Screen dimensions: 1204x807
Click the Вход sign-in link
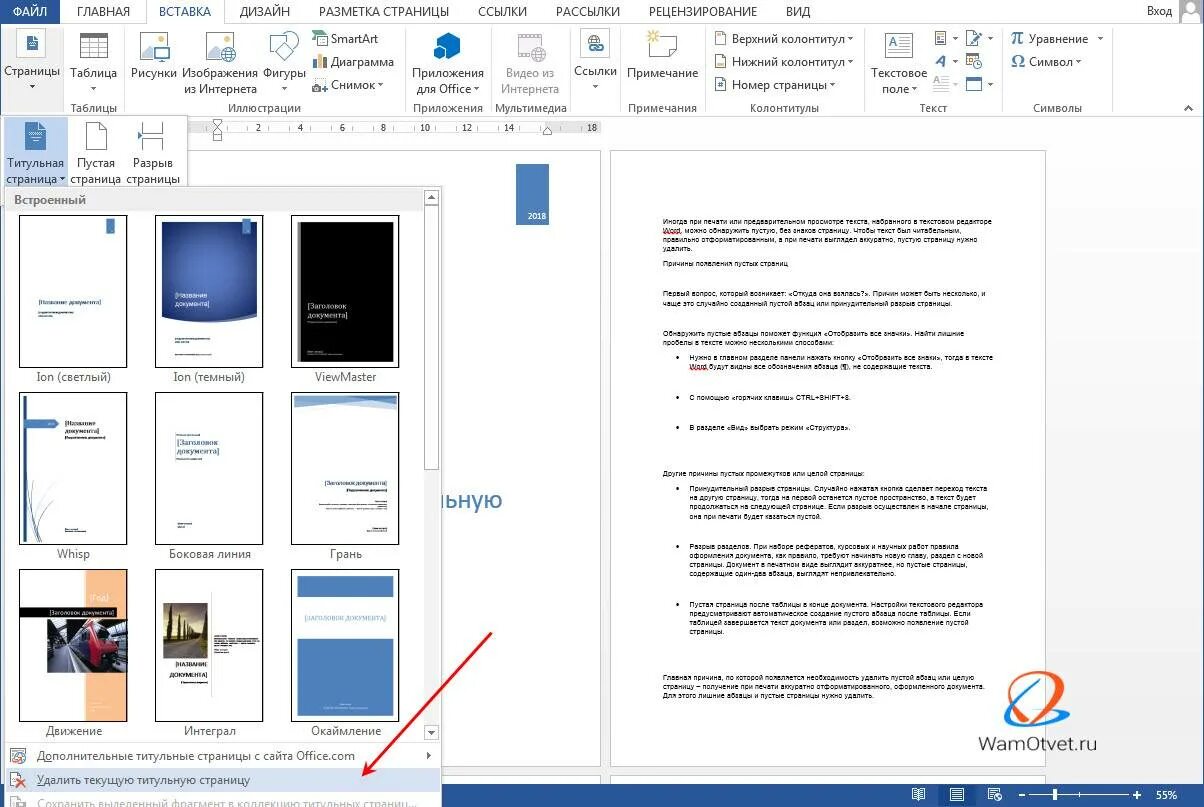pyautogui.click(x=1160, y=11)
